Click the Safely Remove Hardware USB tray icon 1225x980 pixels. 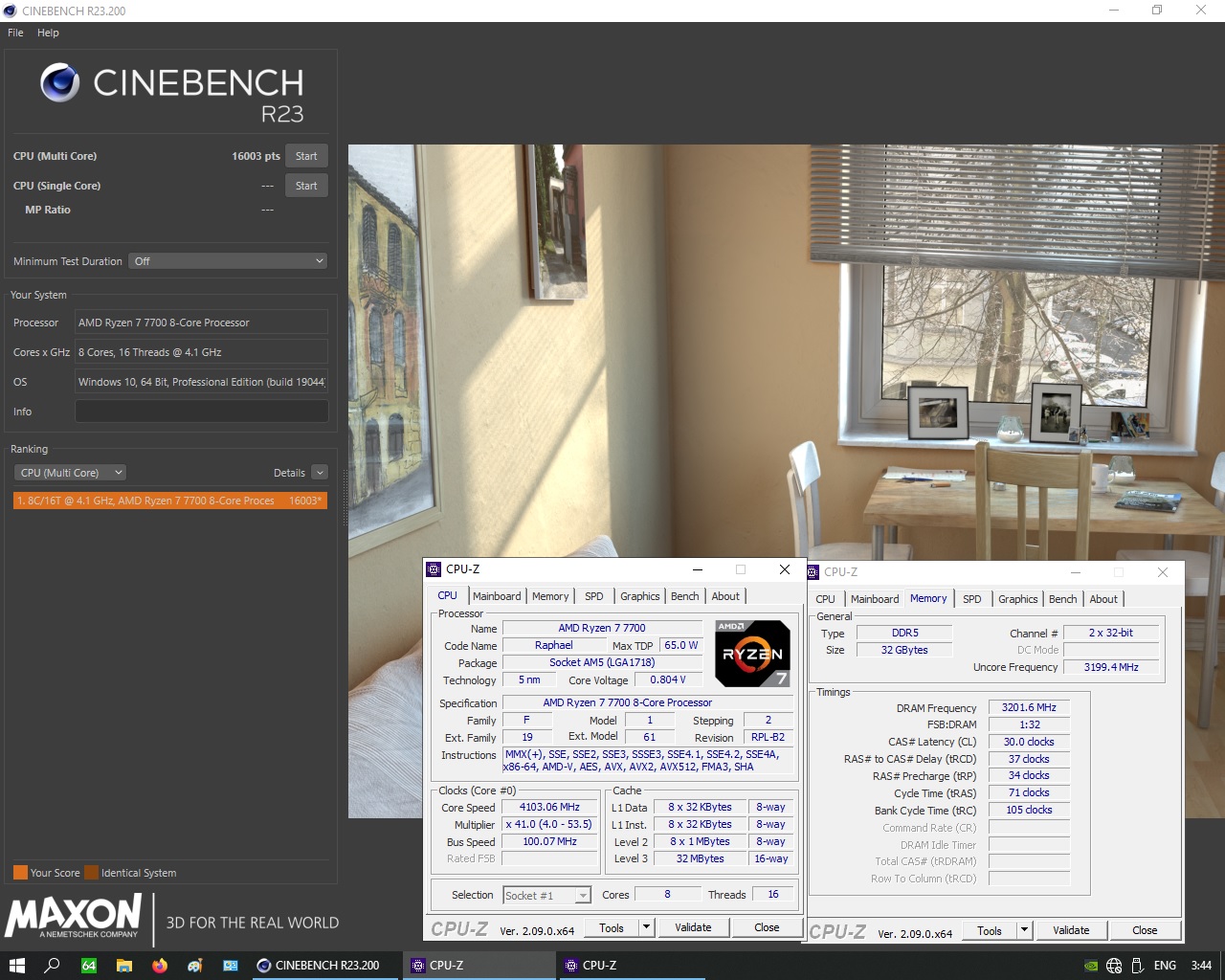click(1138, 965)
